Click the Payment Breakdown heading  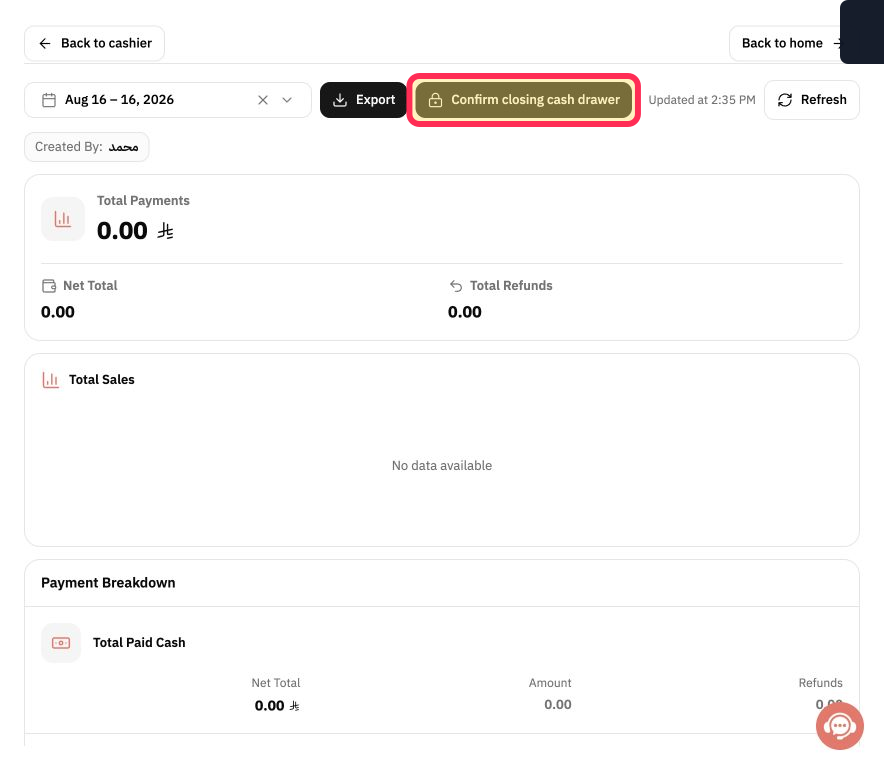(108, 583)
